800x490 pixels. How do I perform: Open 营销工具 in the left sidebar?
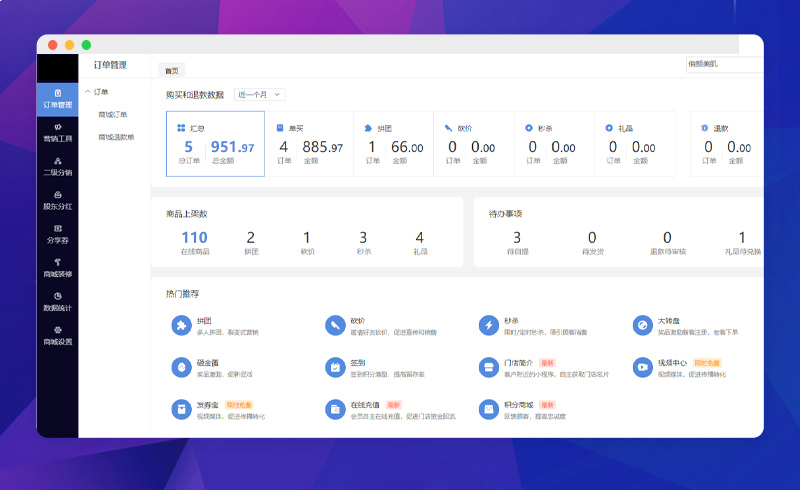[57, 132]
